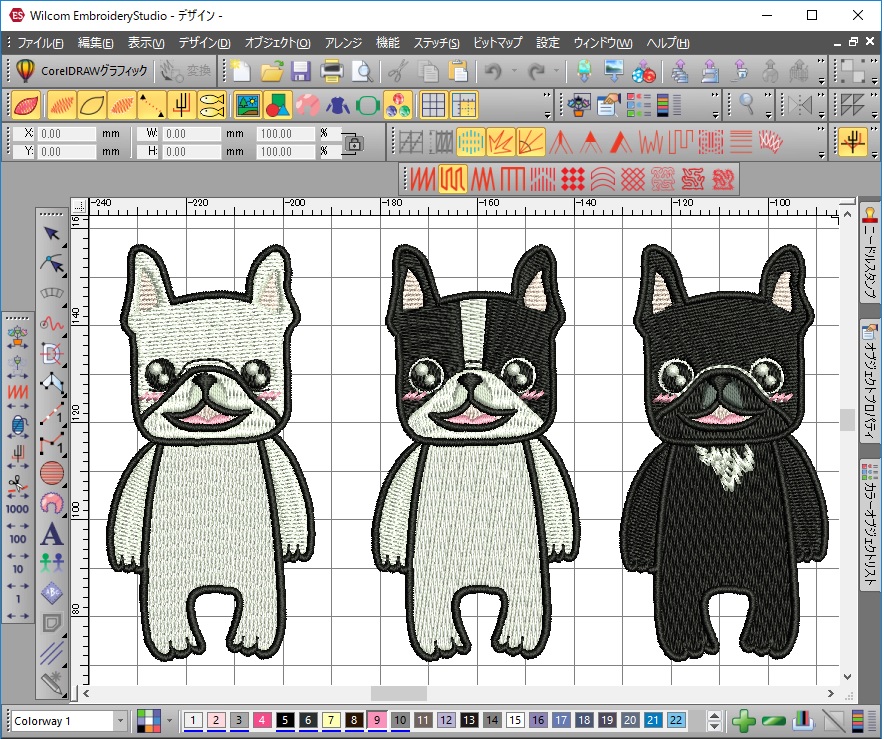This screenshot has width=884, height=739.
Task: Select the arrow Select Object tool
Action: [52, 234]
